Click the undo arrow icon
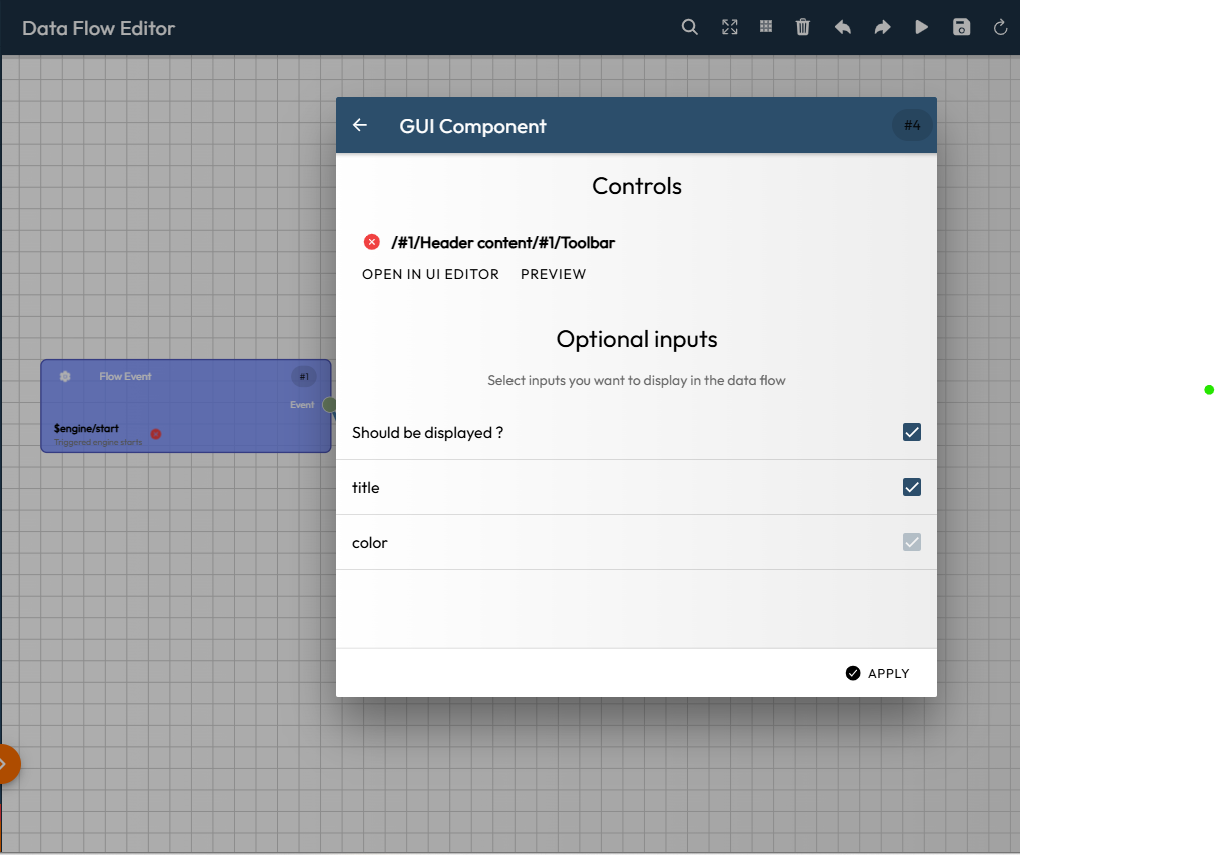 (843, 27)
